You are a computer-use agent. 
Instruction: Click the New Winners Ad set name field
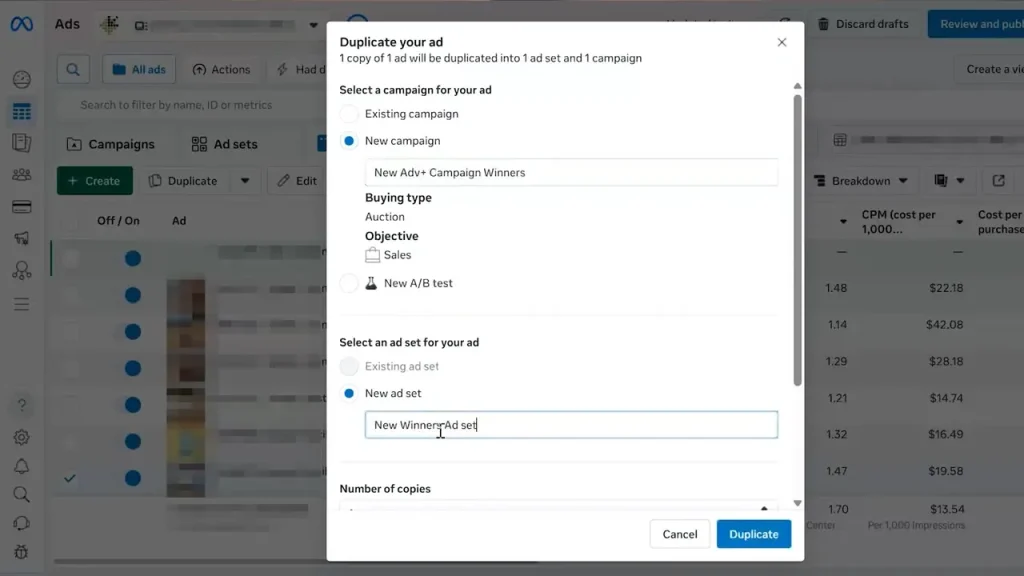571,425
